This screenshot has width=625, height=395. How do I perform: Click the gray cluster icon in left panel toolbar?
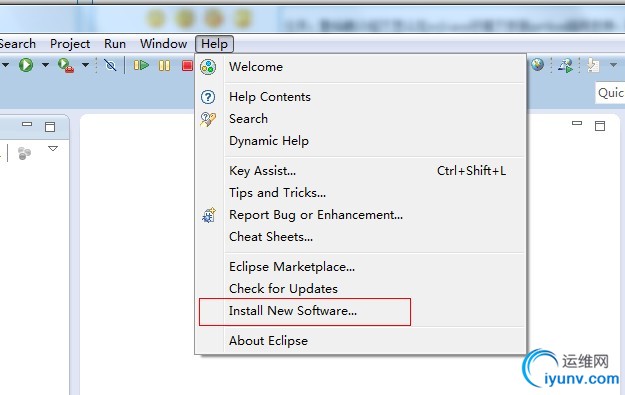24,153
